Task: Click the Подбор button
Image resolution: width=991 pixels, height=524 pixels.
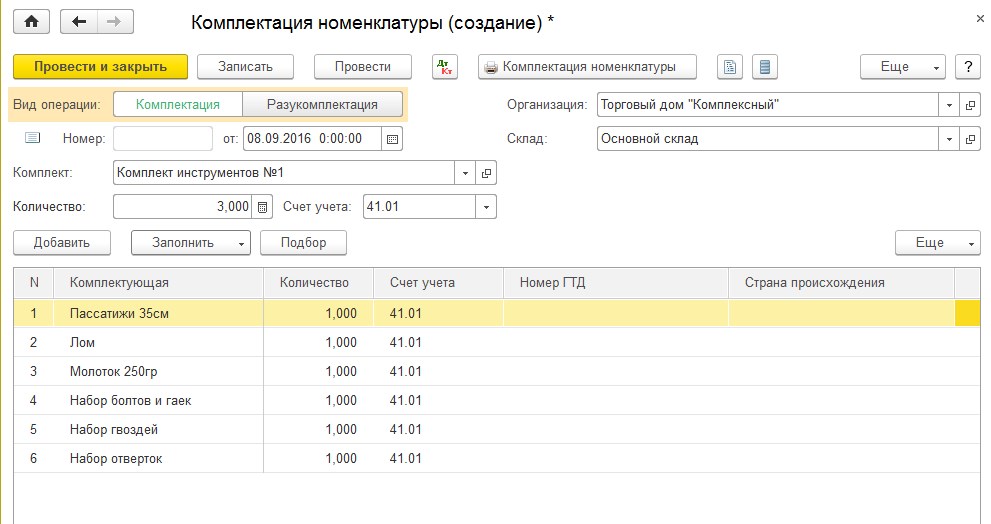Action: (x=303, y=242)
